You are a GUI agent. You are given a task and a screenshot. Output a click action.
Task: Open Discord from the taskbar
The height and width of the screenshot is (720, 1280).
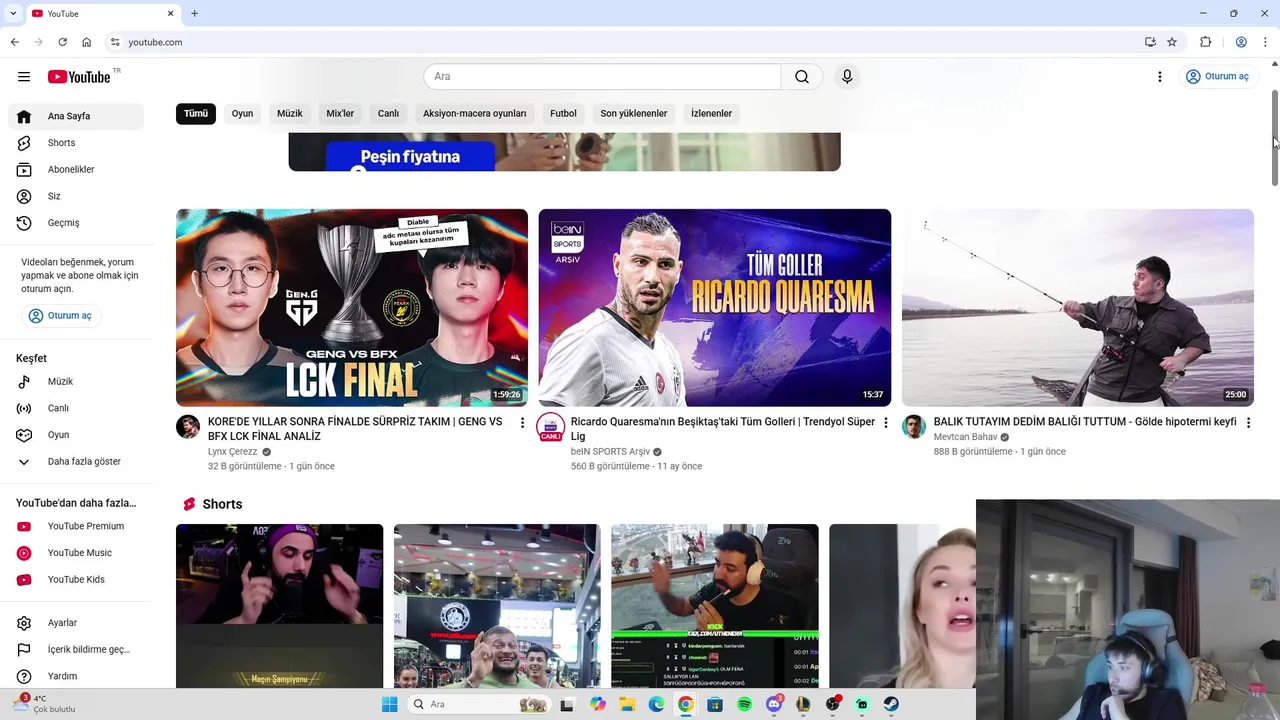tap(774, 705)
